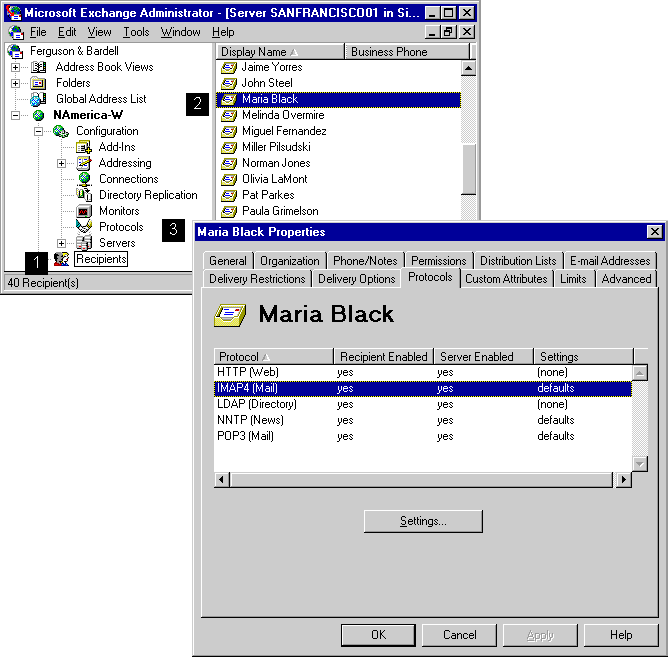
Task: Switch to the General tab
Action: click(x=228, y=261)
